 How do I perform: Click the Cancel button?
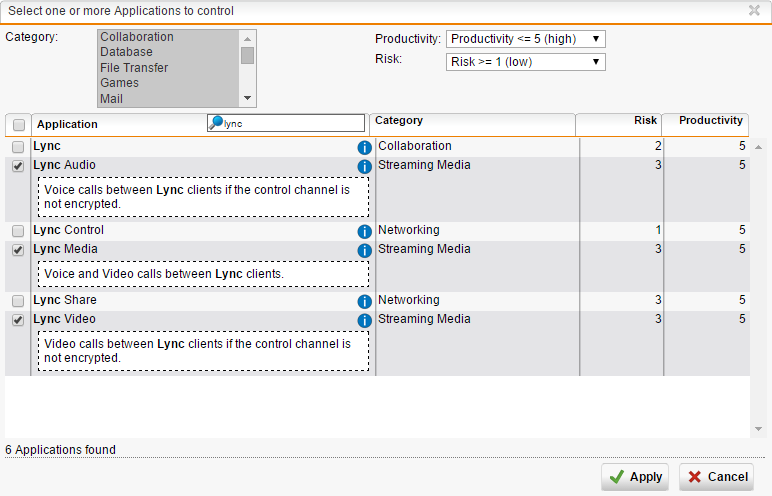[716, 477]
